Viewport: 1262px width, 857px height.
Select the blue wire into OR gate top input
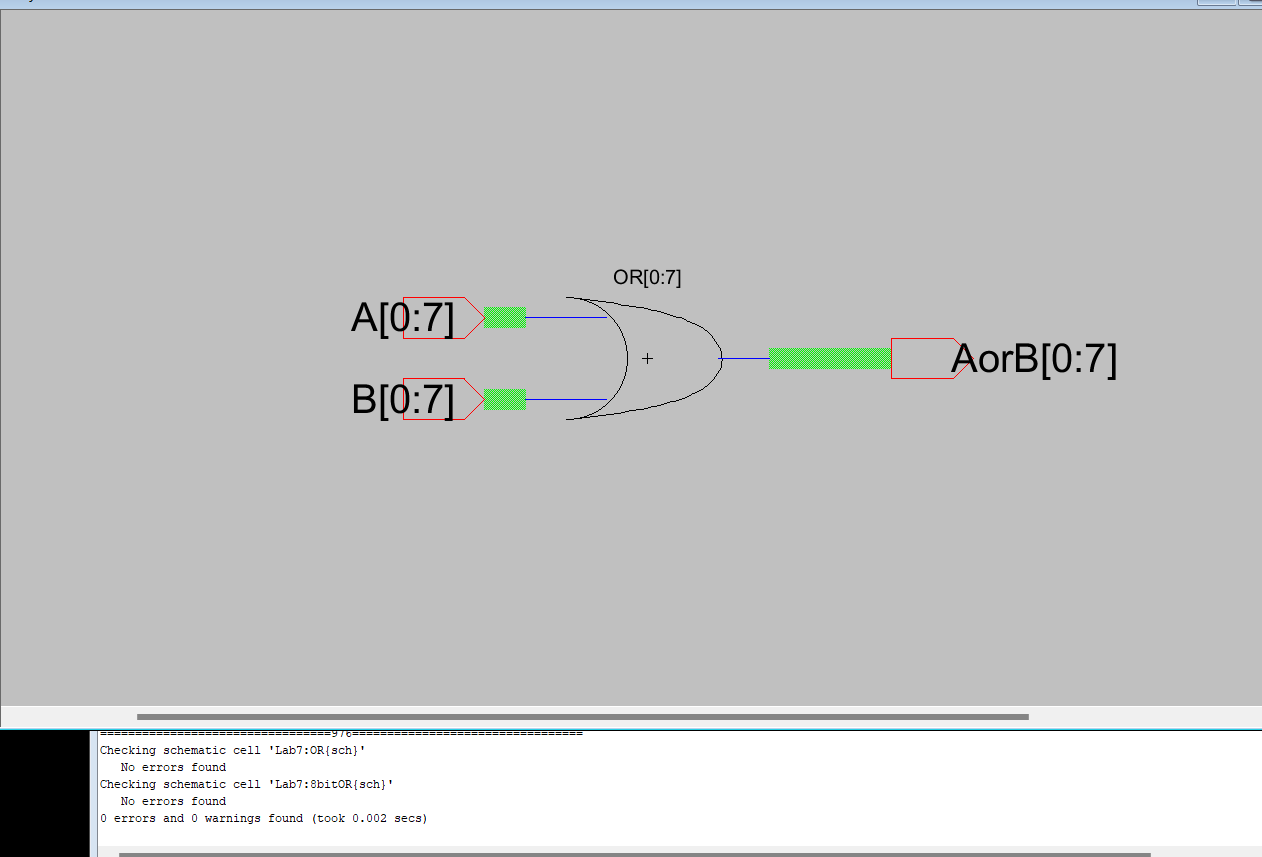566,318
